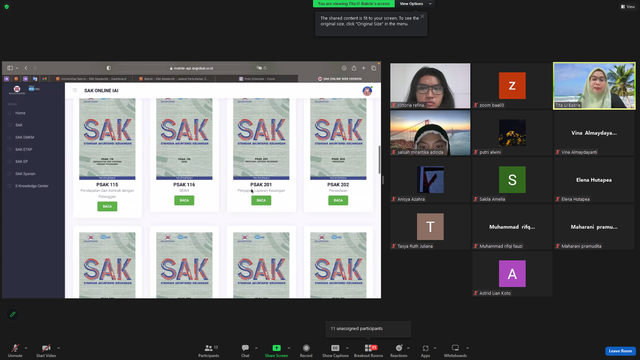Go forward with the browser forward arrow
Viewport: 640px width, 360px height.
35,68
